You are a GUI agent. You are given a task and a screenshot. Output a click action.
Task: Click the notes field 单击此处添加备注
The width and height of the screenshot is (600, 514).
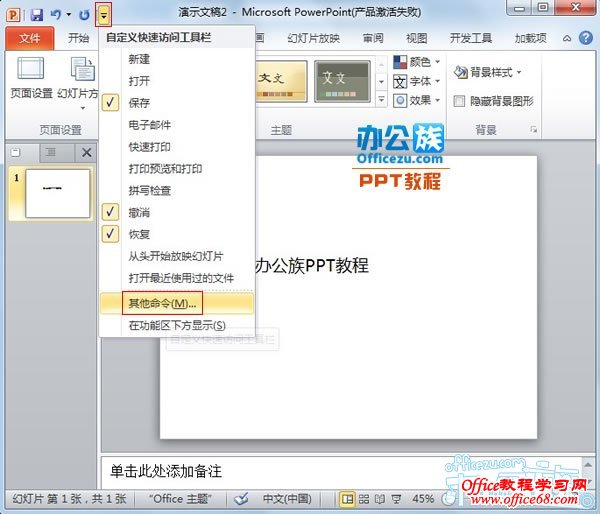click(x=166, y=471)
